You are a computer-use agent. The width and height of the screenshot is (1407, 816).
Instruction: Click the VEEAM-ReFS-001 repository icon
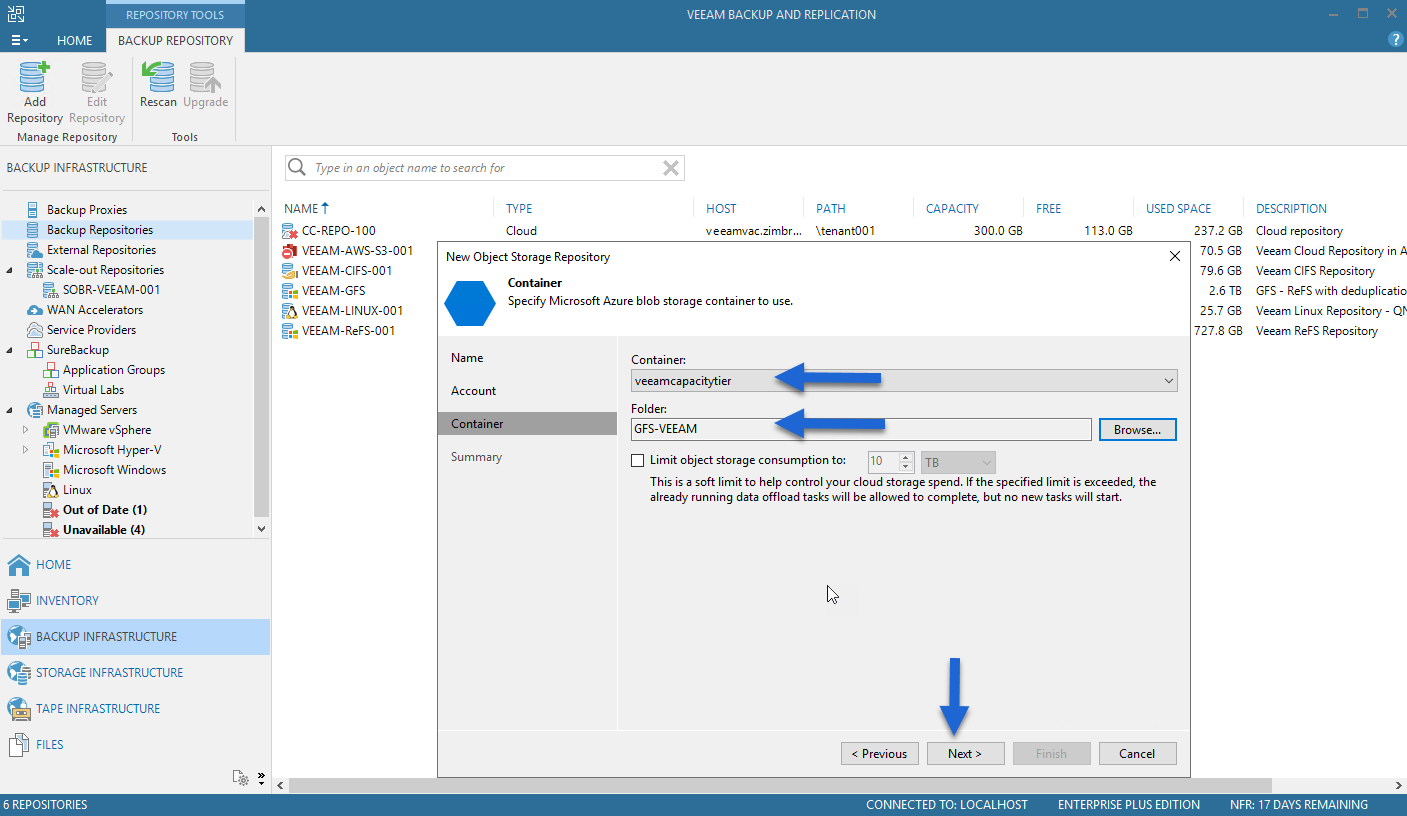click(x=290, y=331)
